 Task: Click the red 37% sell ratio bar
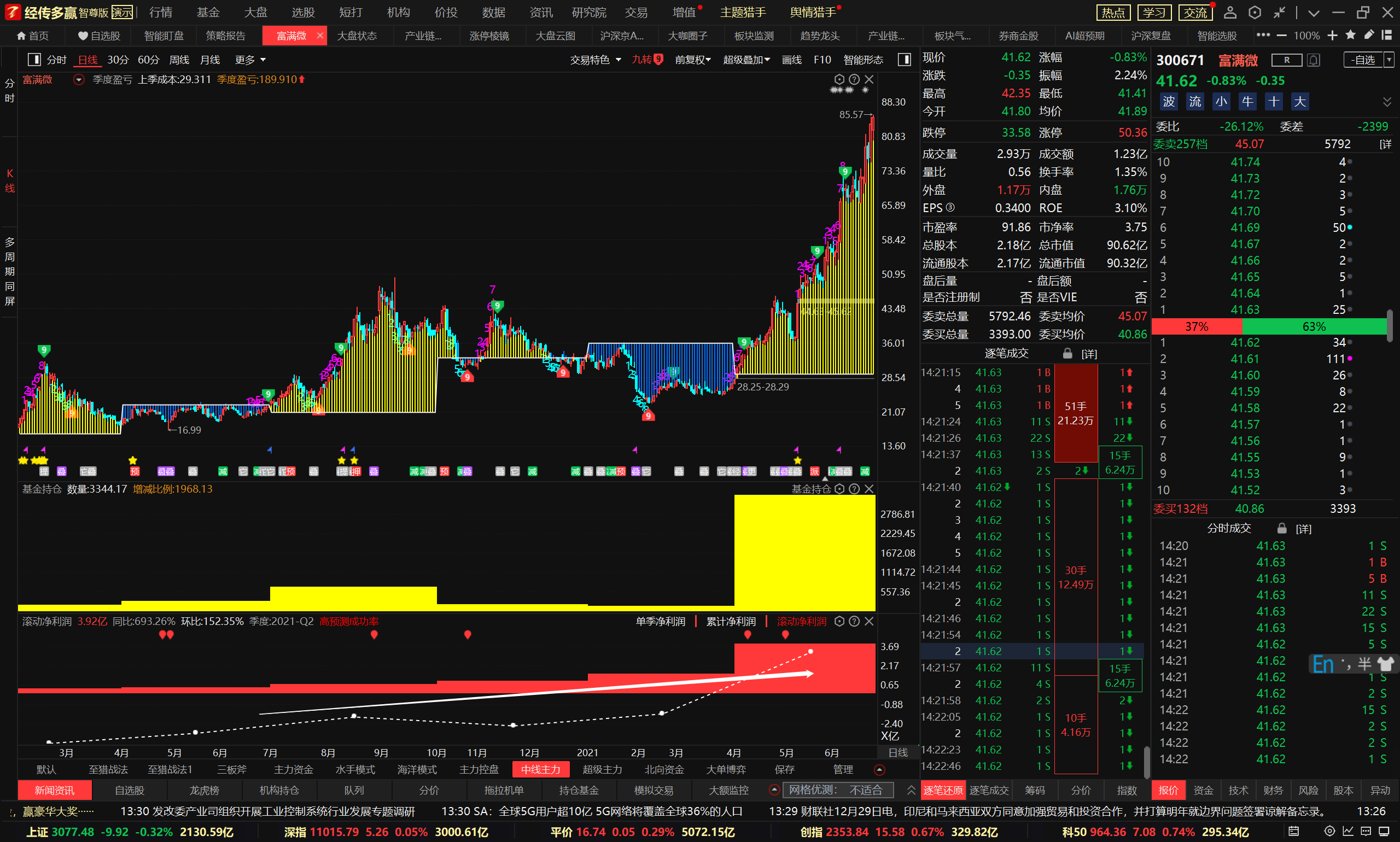click(1197, 326)
